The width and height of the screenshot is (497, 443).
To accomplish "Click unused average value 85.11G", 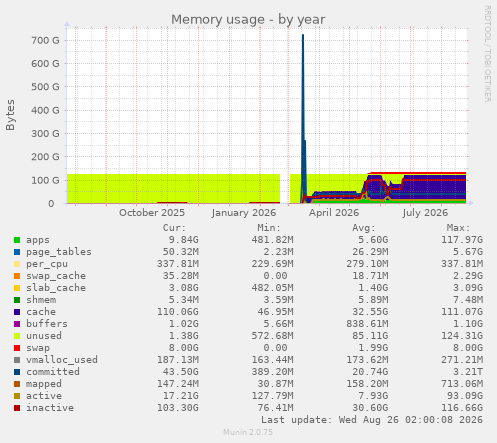I will point(370,336).
